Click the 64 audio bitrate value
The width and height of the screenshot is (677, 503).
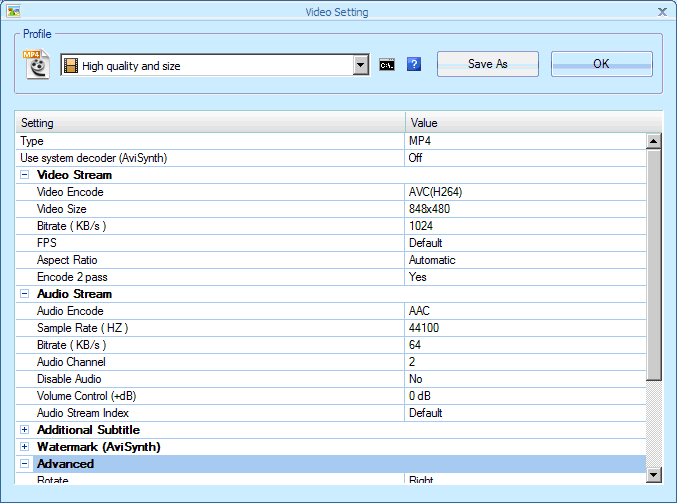(x=414, y=345)
